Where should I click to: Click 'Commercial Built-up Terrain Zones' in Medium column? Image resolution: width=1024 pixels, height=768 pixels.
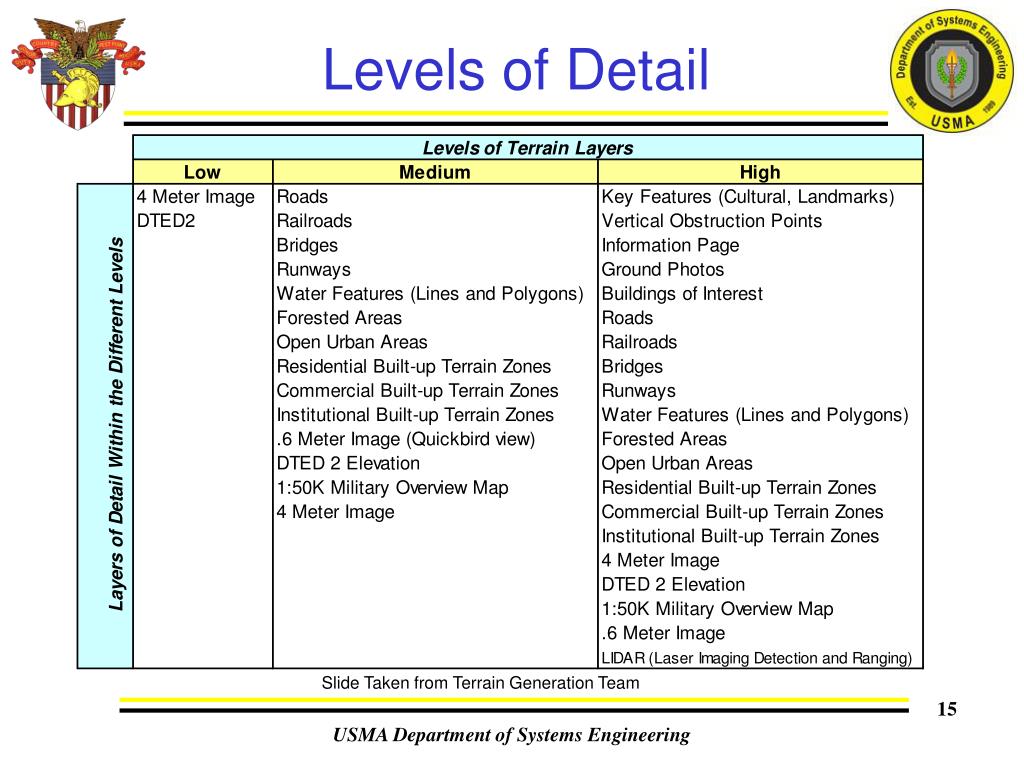(x=417, y=391)
